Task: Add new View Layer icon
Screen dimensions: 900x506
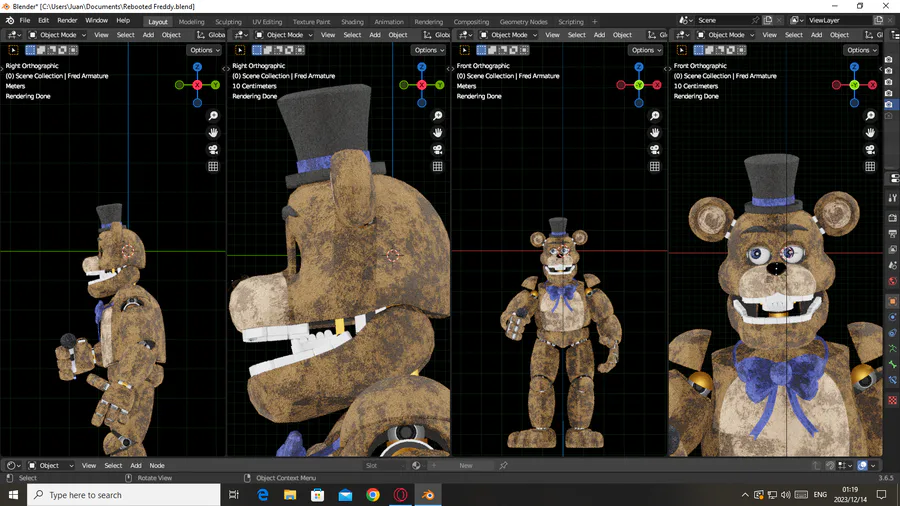Action: tap(878, 20)
